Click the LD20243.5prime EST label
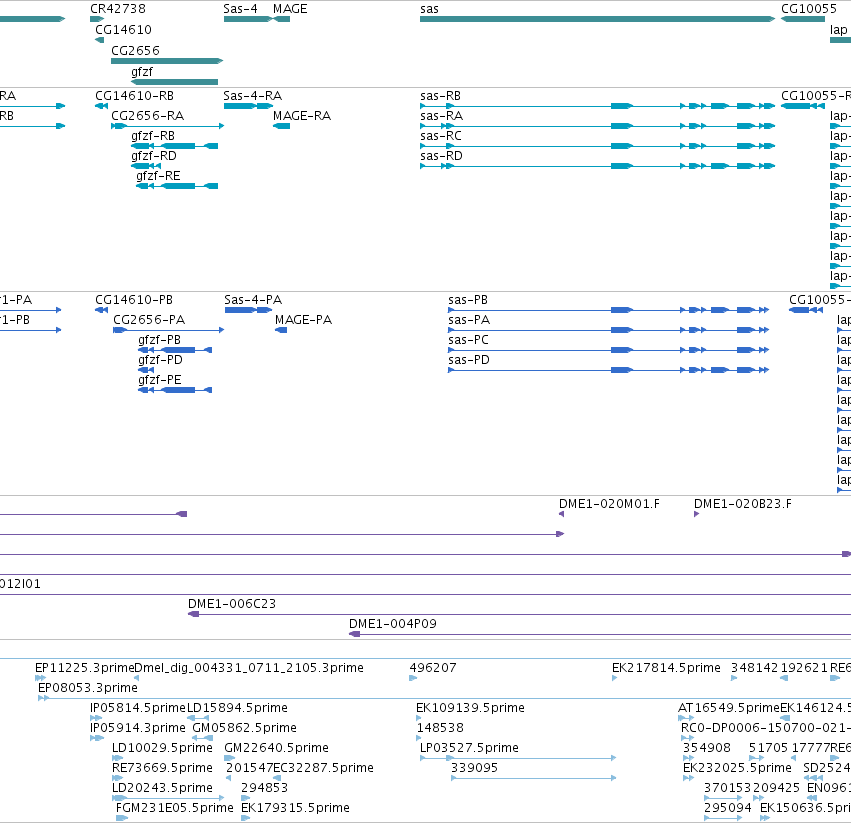Image resolution: width=851 pixels, height=823 pixels. [162, 788]
